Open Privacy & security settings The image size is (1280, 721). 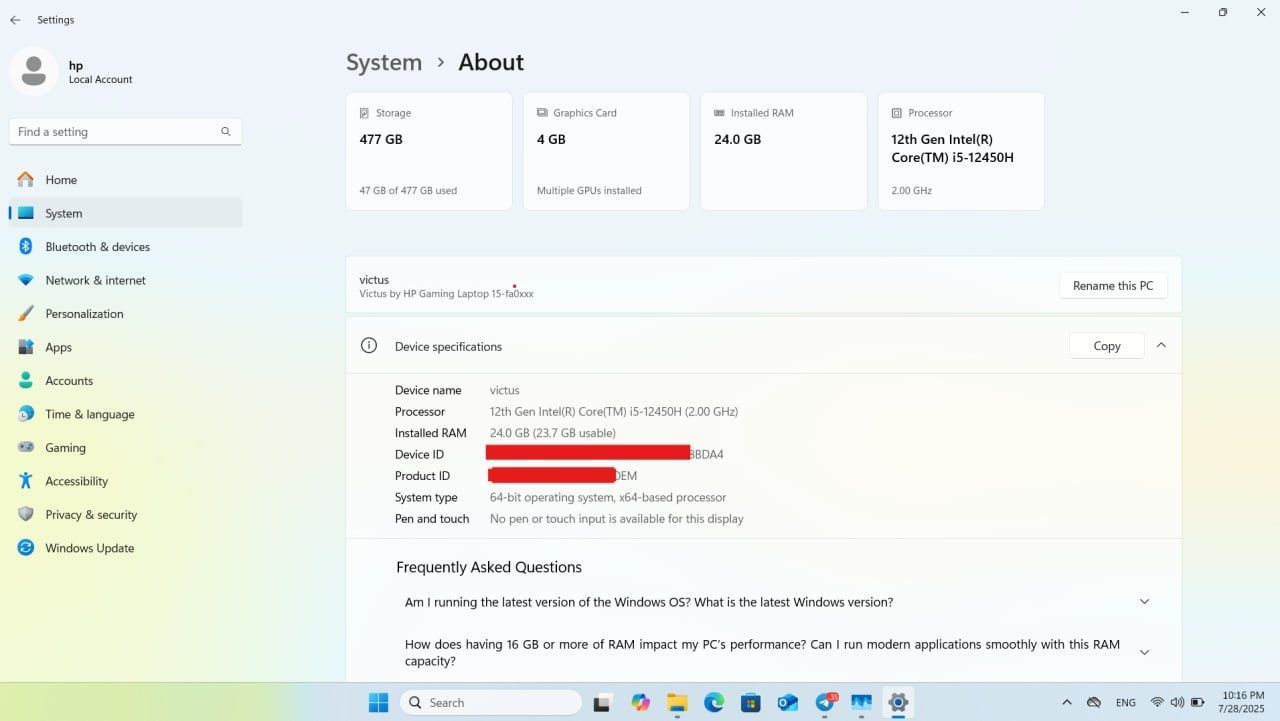125,515
